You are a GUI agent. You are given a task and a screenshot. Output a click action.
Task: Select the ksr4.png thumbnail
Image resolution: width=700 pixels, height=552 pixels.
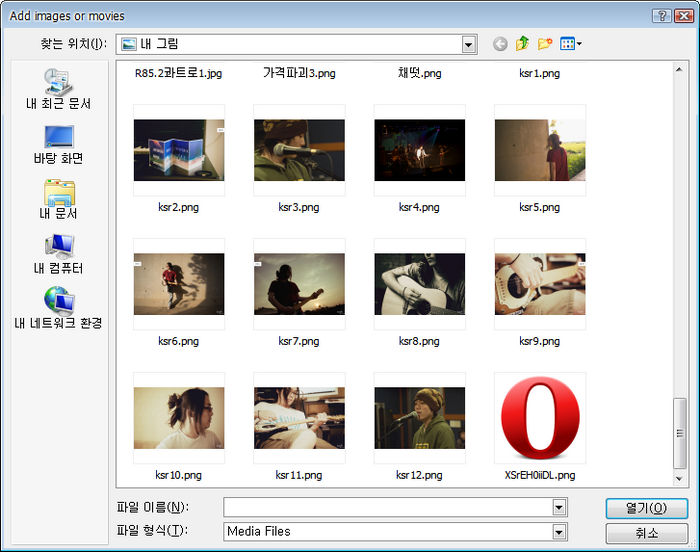point(419,150)
